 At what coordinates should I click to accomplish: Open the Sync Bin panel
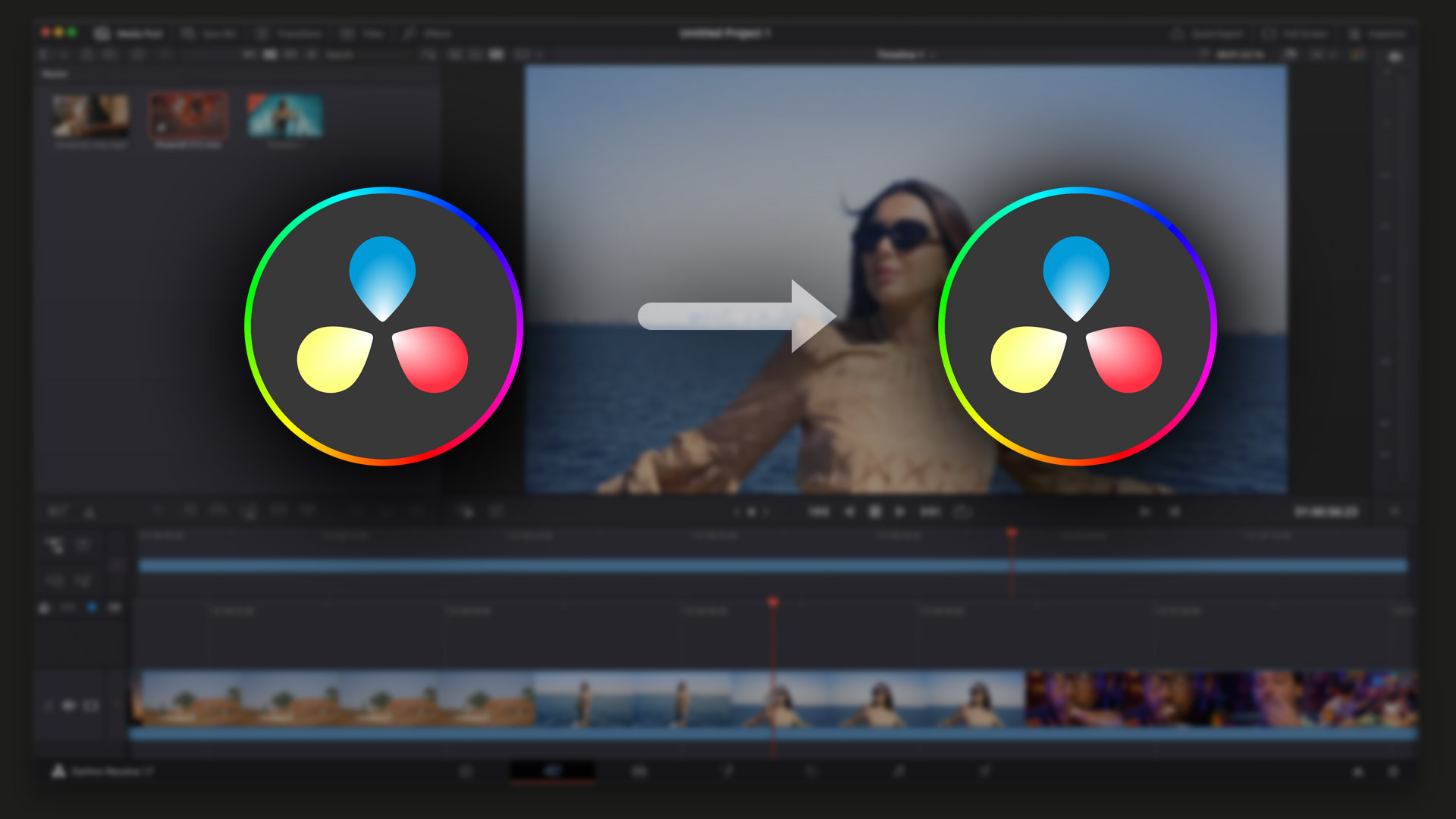pyautogui.click(x=209, y=33)
